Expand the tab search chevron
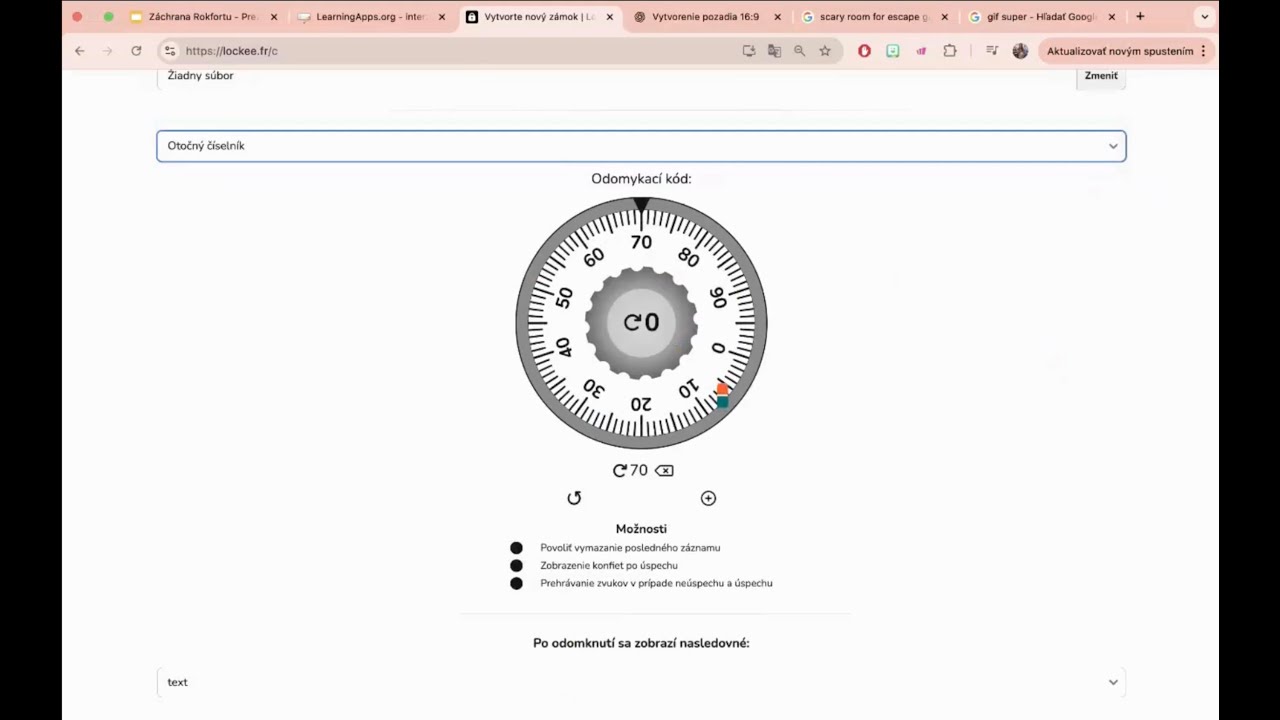Screen dimensions: 1280x720 1205,17
